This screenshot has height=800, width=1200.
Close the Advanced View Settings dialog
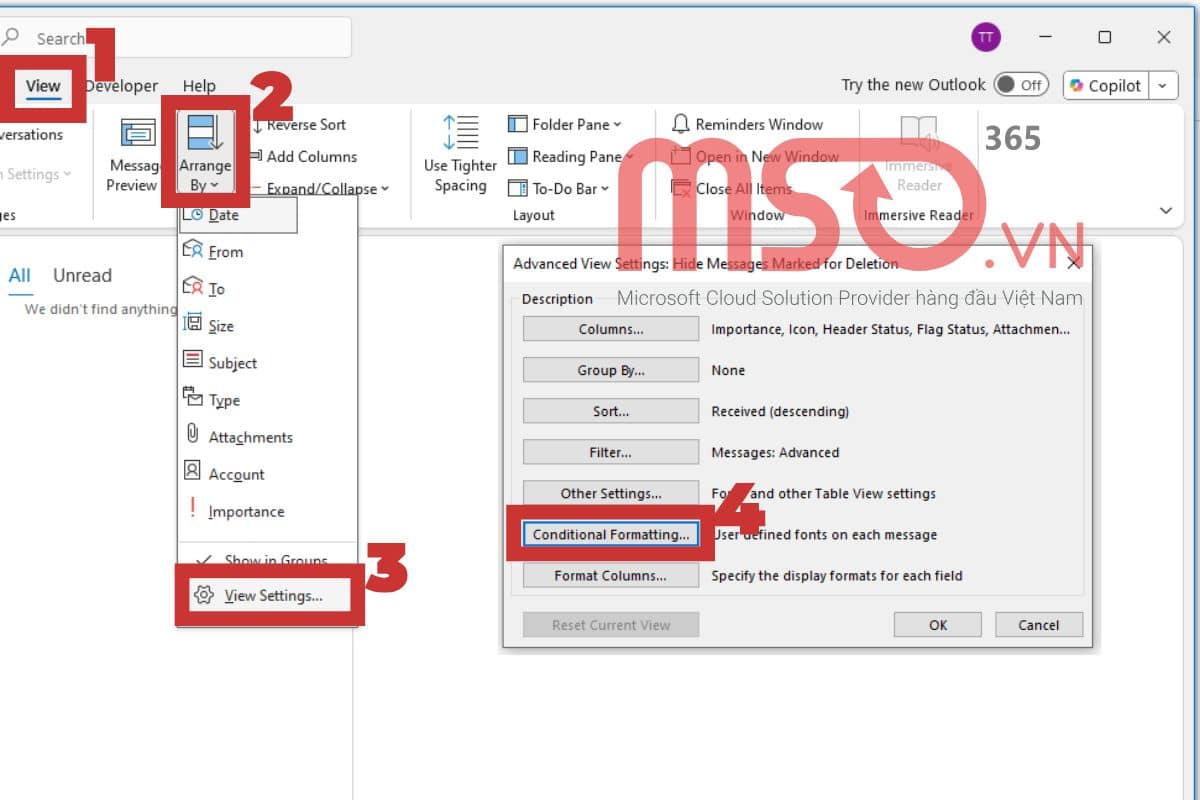[1073, 263]
